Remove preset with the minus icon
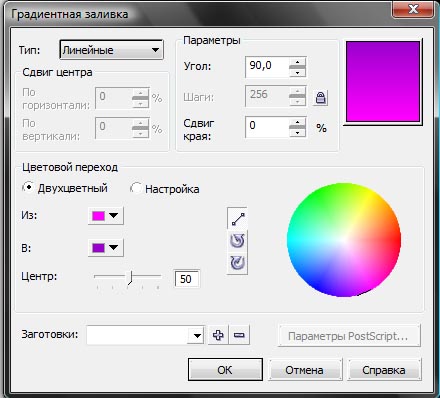The width and height of the screenshot is (440, 398). [x=239, y=335]
